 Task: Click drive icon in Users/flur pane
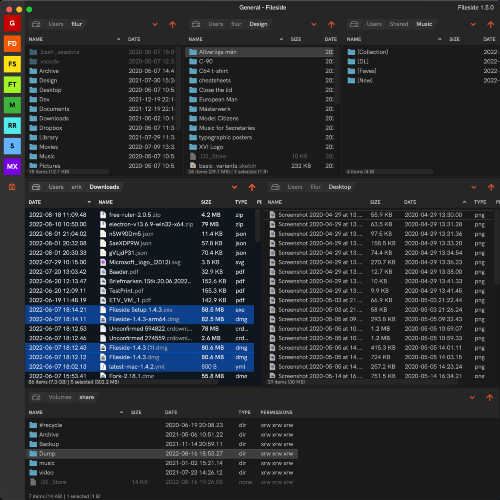36,24
